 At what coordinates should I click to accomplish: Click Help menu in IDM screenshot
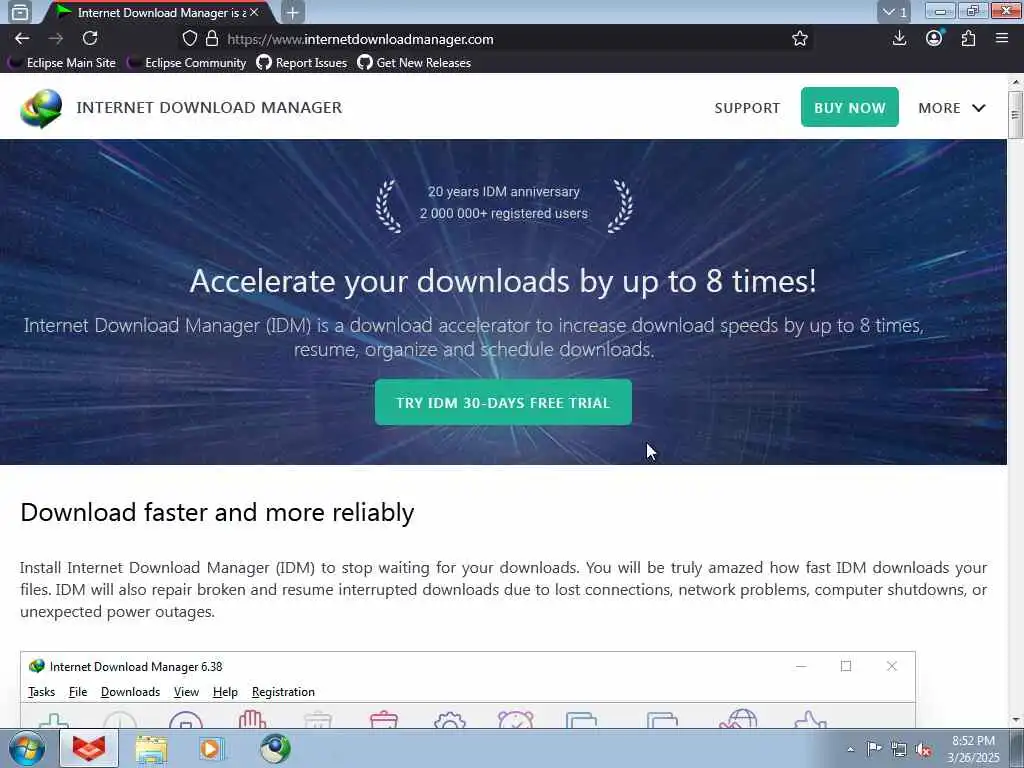[x=225, y=692]
